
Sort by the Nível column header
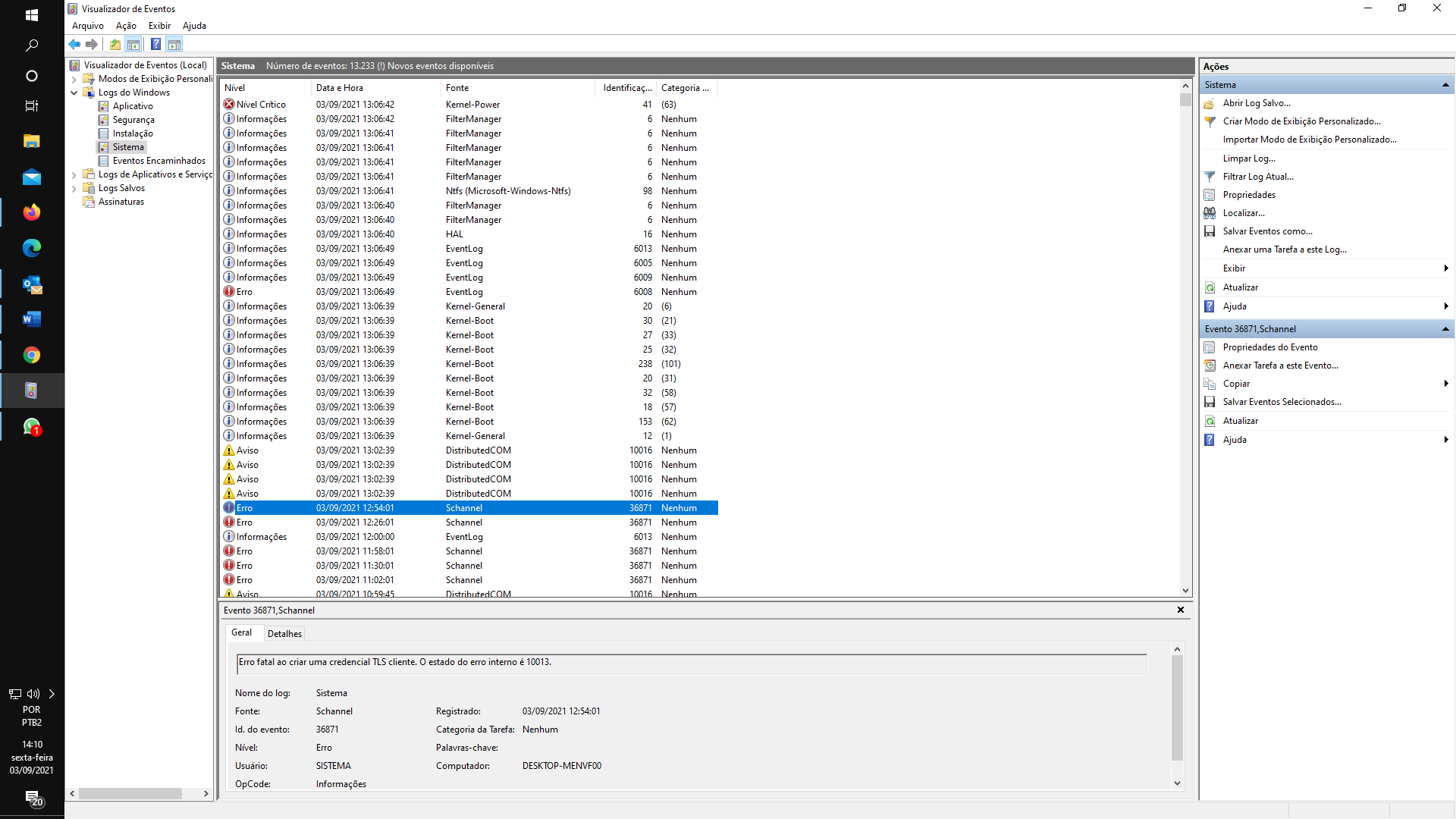pos(265,88)
